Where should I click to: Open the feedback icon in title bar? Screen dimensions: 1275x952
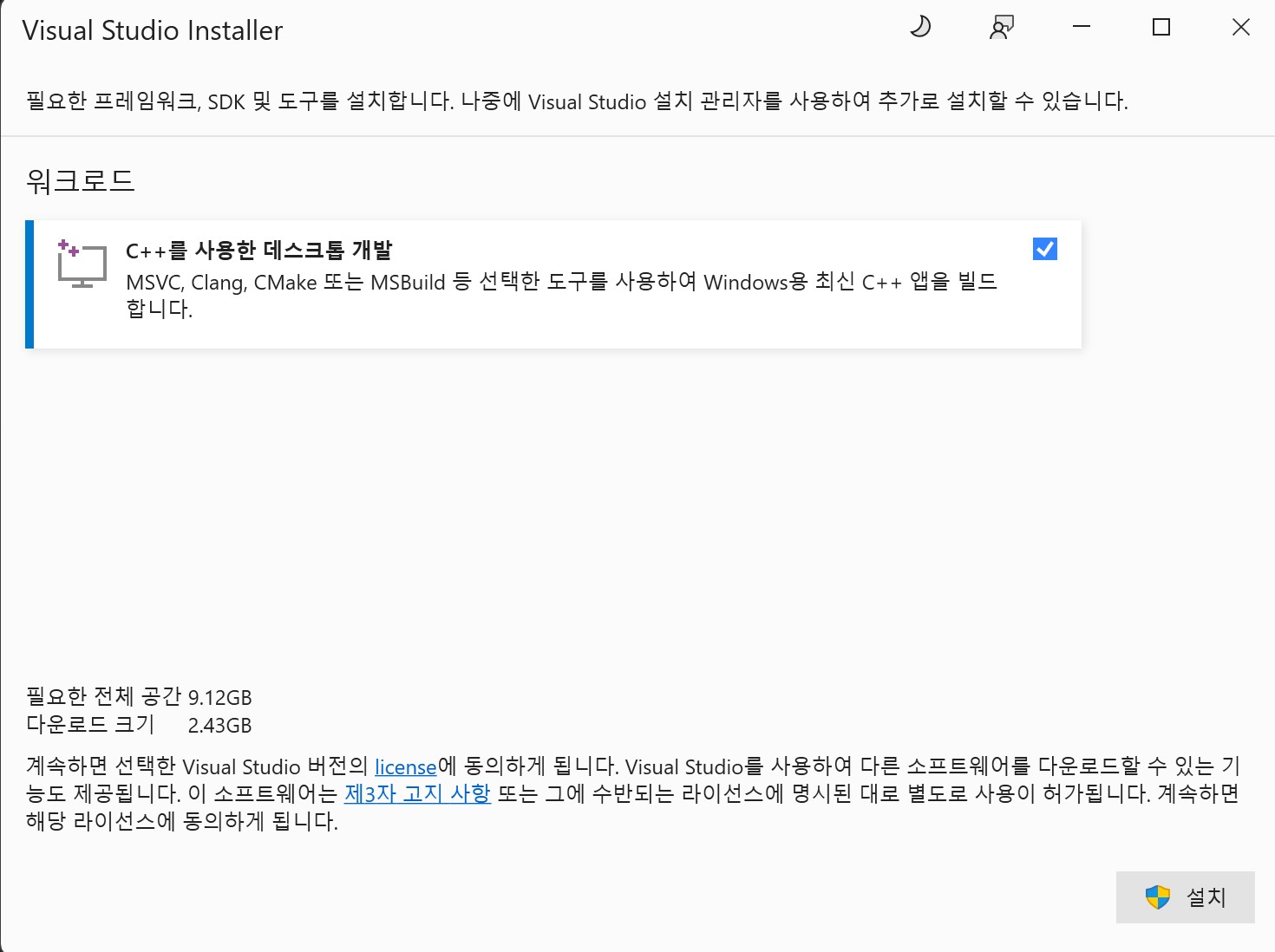pyautogui.click(x=1002, y=28)
